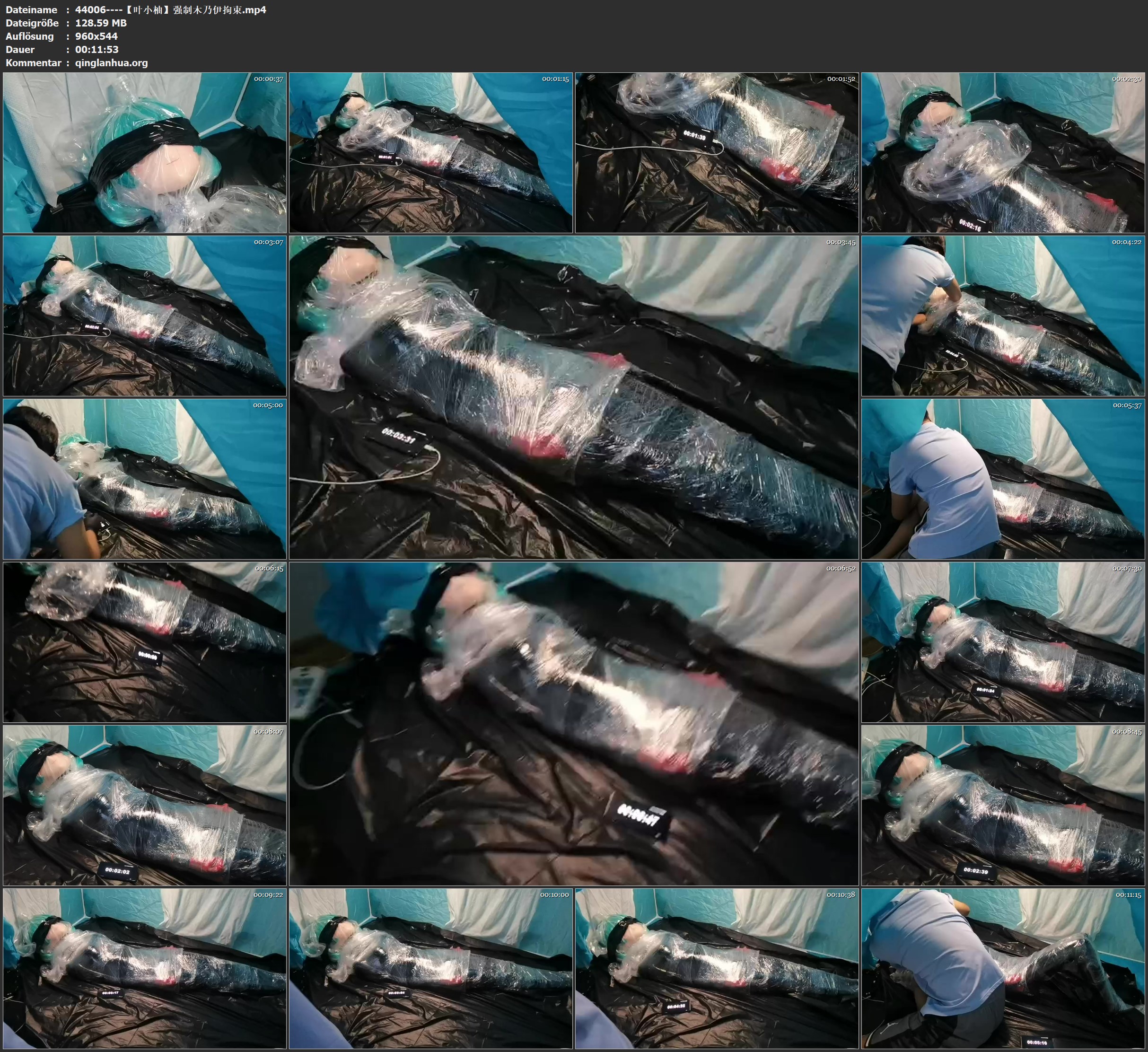This screenshot has width=1148, height=1052.
Task: Click the thumbnail timestamped 00:00:37
Action: point(145,153)
